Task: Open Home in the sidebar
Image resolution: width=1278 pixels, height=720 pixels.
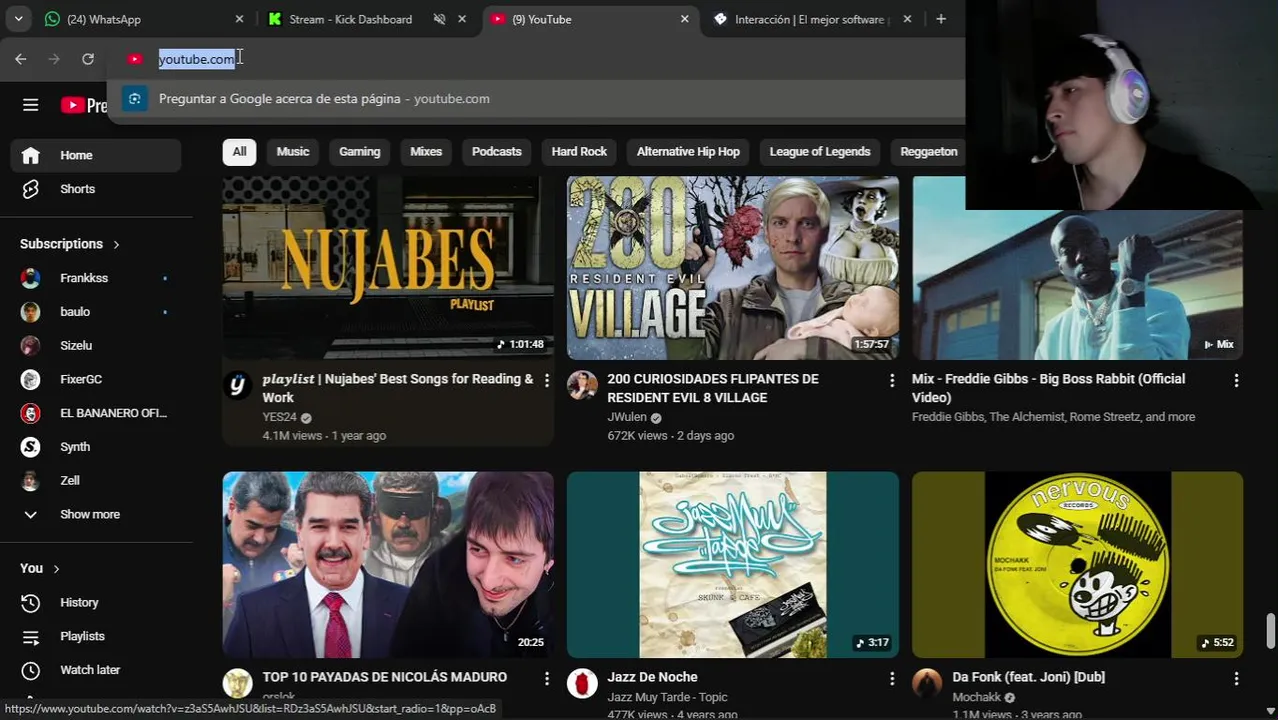Action: tap(96, 155)
